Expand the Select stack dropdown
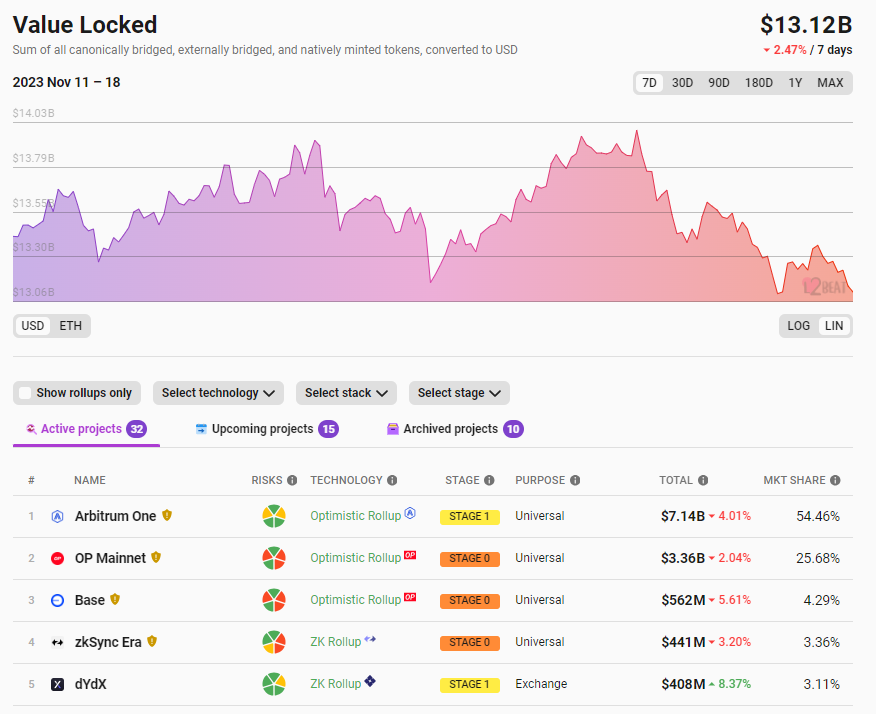 (x=346, y=393)
